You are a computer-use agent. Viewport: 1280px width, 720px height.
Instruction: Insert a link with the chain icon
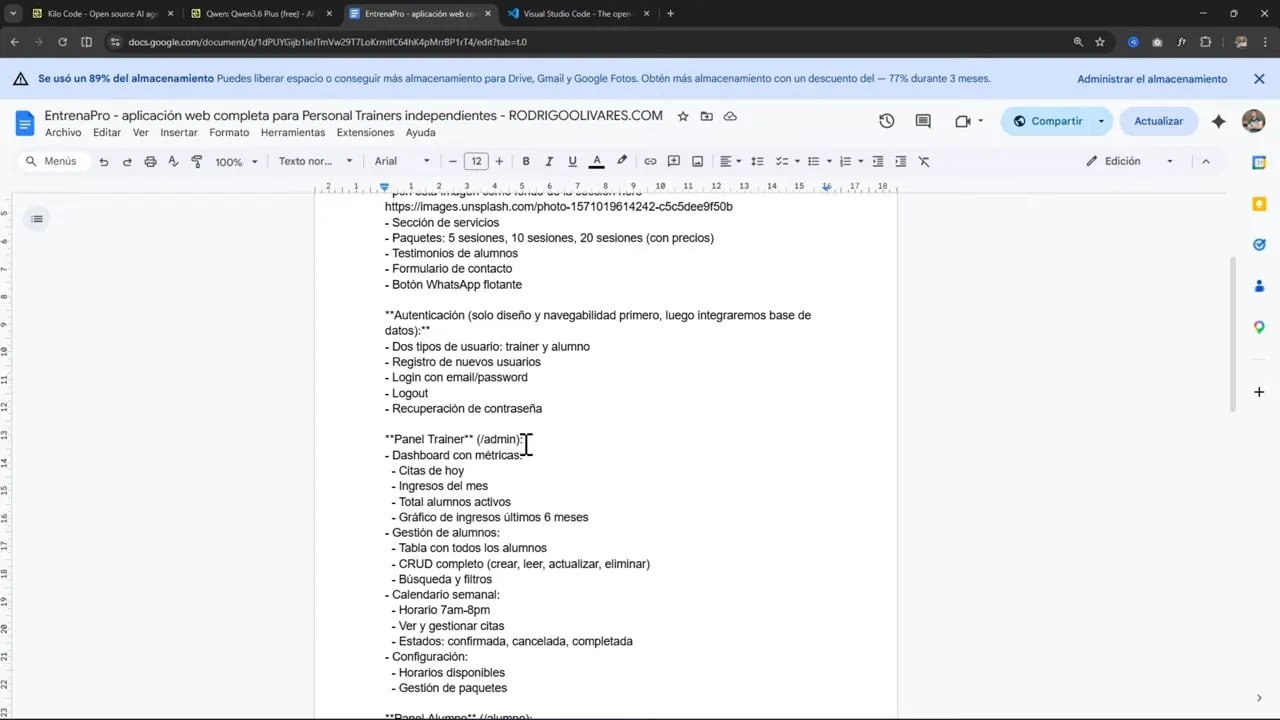(650, 161)
